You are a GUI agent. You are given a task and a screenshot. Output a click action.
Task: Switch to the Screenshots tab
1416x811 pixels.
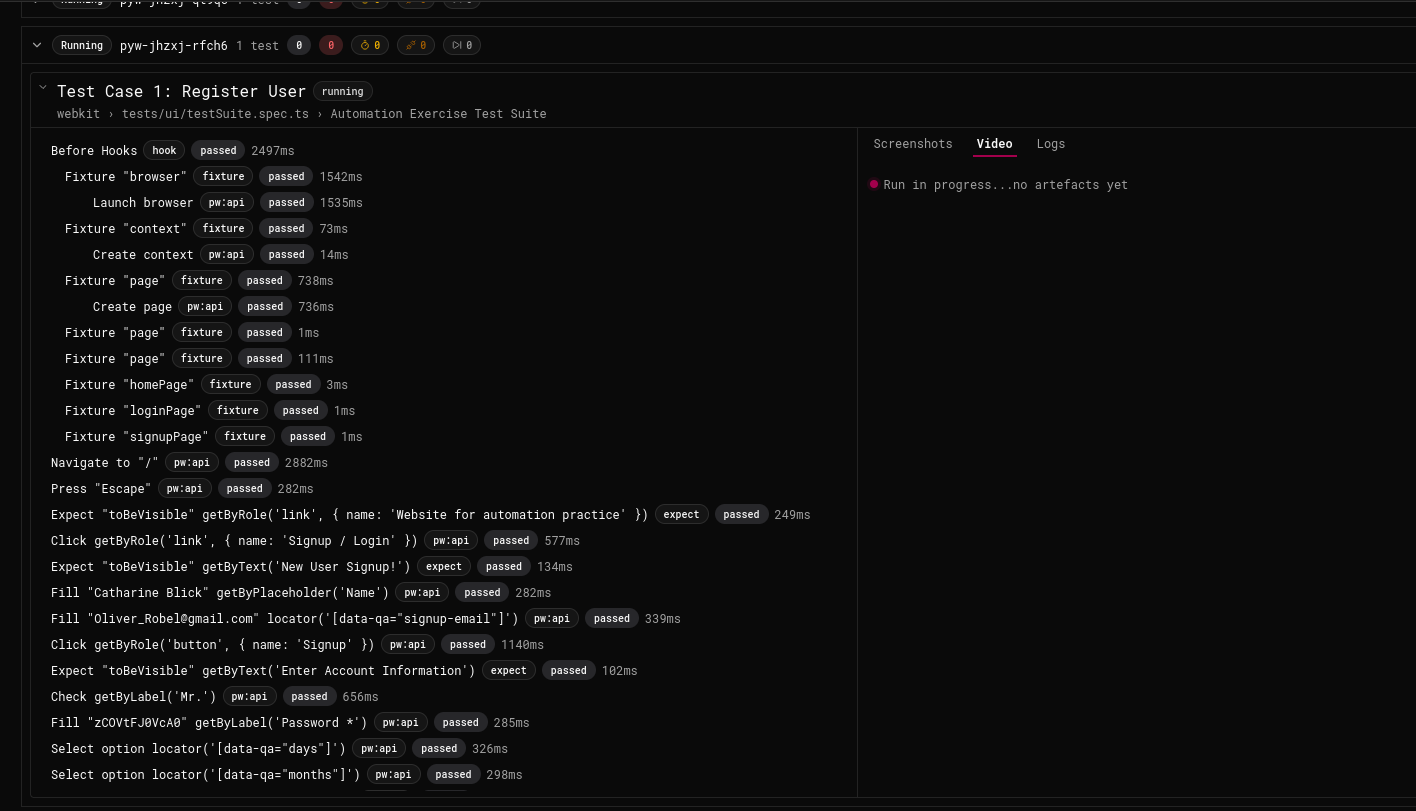pyautogui.click(x=913, y=144)
